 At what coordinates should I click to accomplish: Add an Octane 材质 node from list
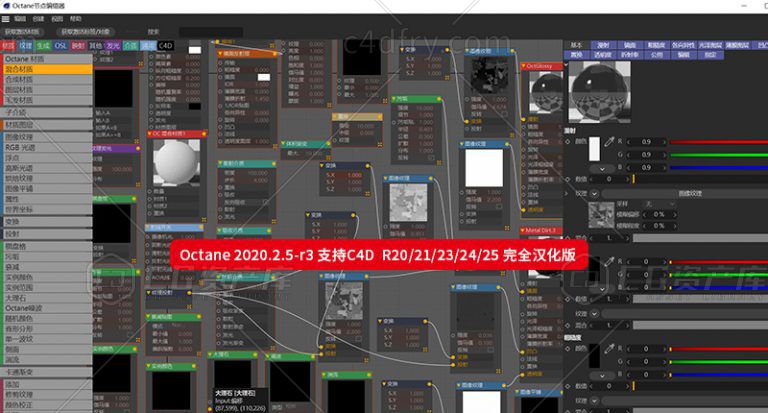point(47,59)
